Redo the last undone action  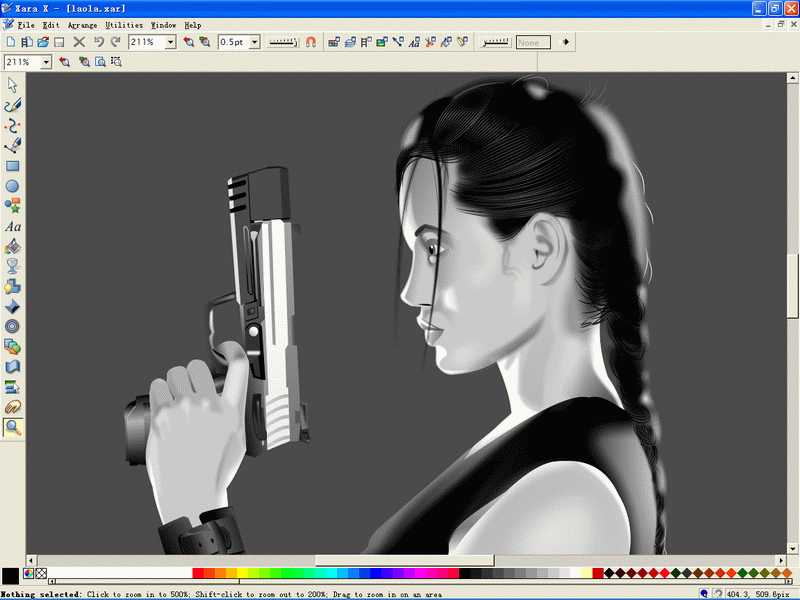116,42
